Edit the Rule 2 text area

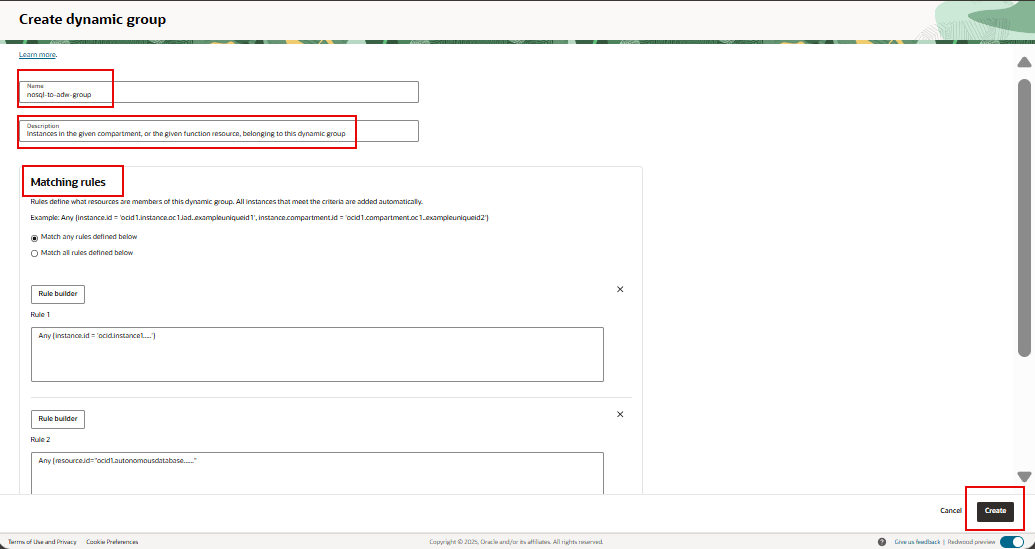pyautogui.click(x=317, y=473)
